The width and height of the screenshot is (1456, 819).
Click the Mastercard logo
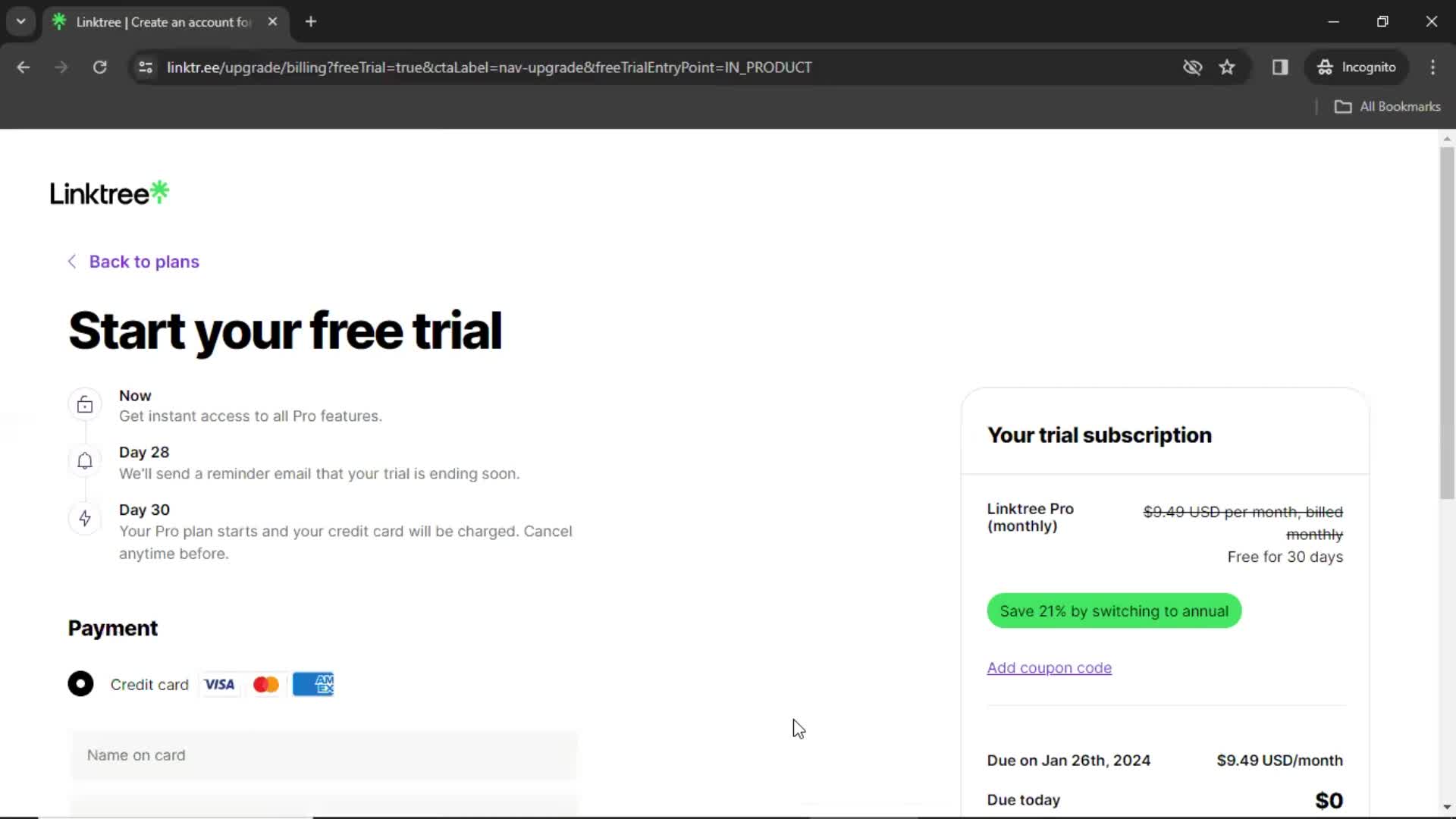[x=265, y=685]
